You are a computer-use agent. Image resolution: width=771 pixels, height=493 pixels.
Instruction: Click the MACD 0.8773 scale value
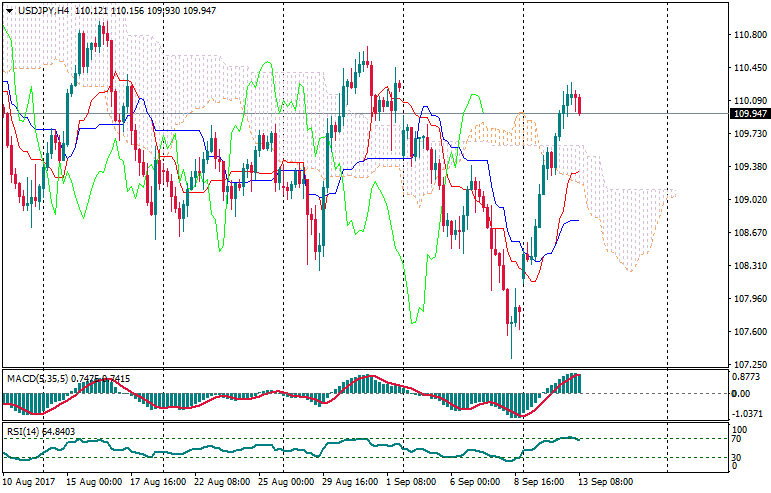click(x=747, y=377)
